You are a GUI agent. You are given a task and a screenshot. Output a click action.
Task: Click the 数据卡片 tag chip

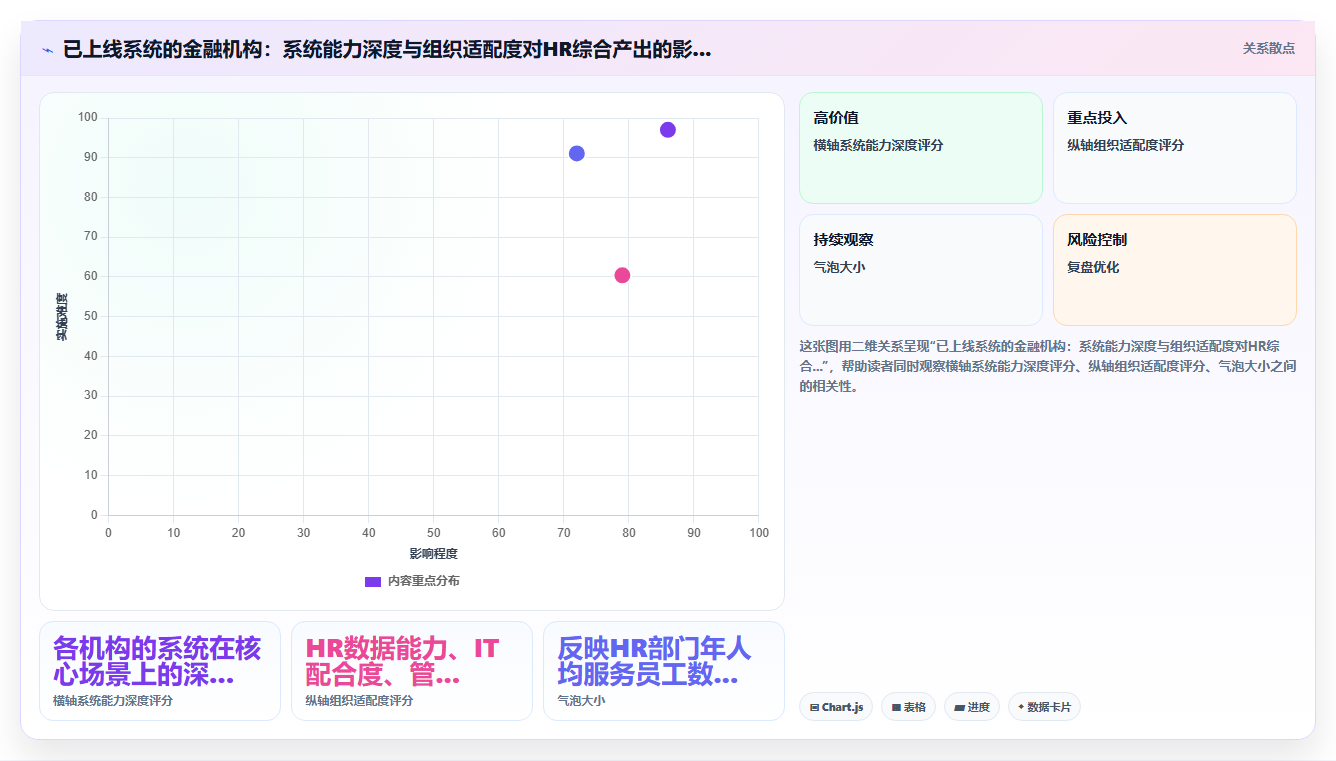click(1044, 707)
